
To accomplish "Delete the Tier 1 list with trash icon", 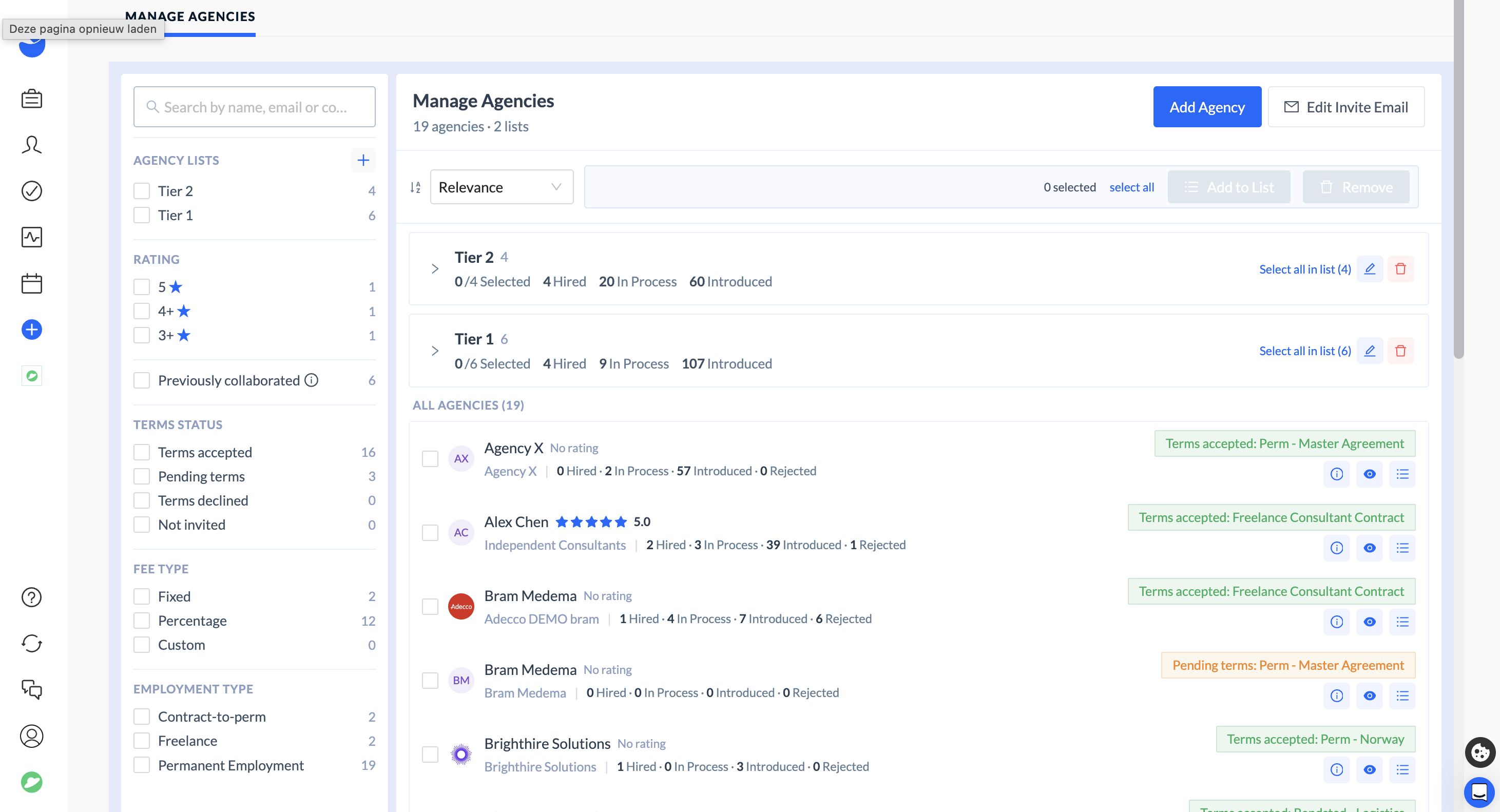I will [x=1400, y=351].
